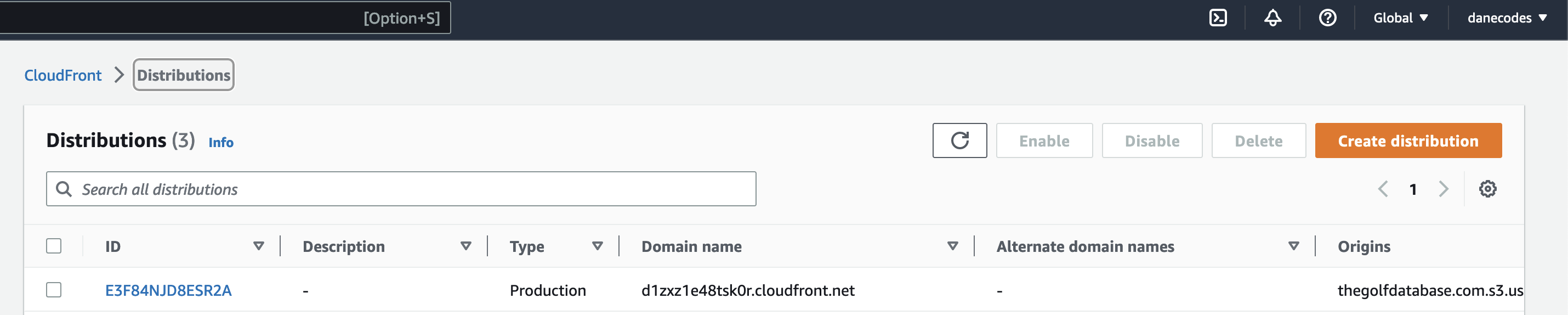
Task: Open the danecodes account menu
Action: 1507,18
